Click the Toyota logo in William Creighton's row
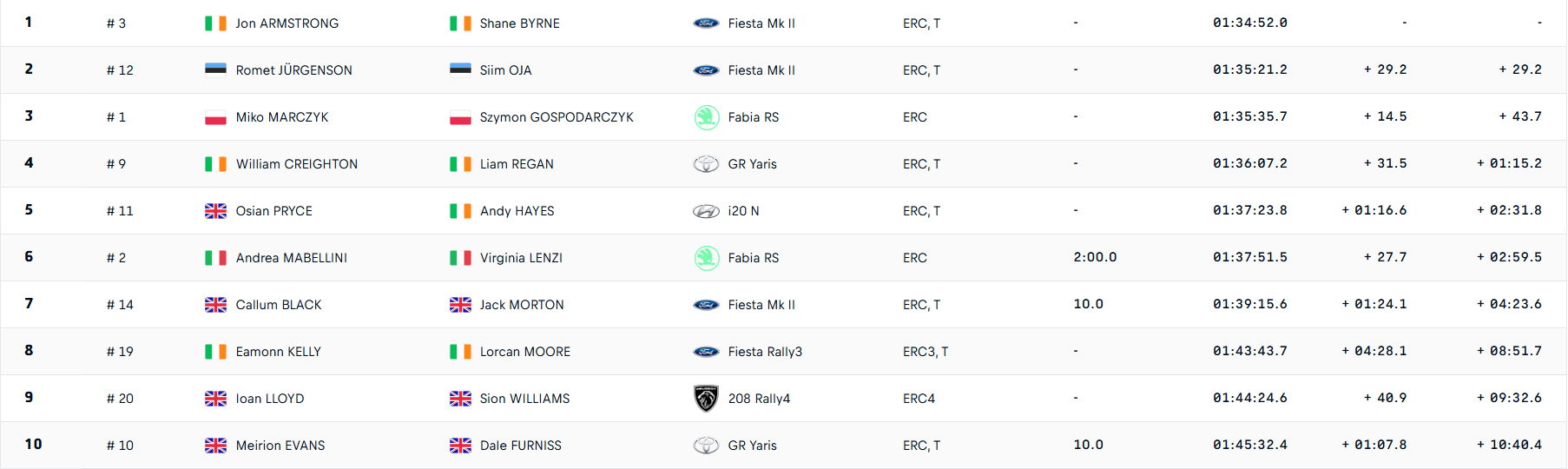The image size is (1568, 469). (x=706, y=164)
